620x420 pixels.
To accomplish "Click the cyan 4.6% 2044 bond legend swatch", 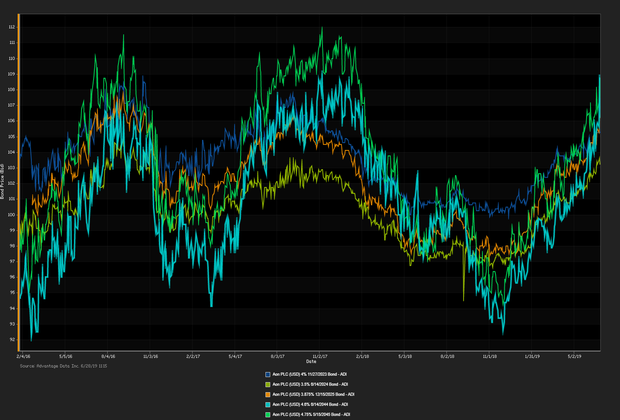I will [x=268, y=405].
